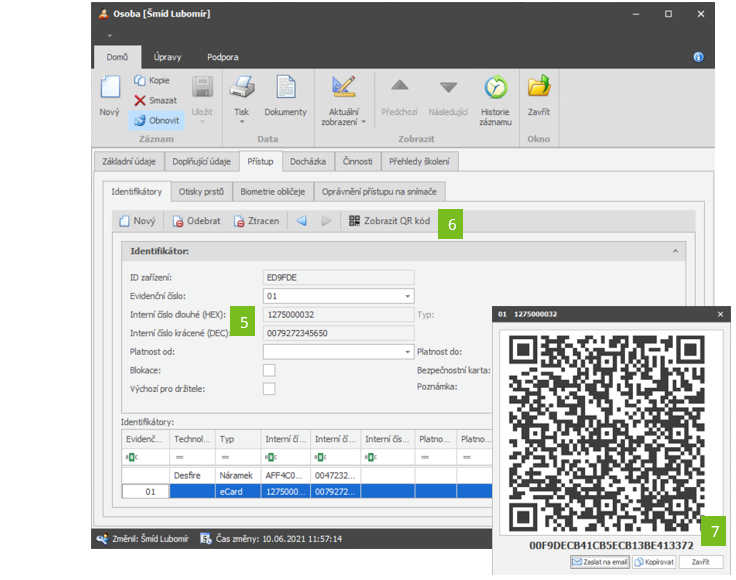Add new identifier with Nový toolbar button

(138, 221)
